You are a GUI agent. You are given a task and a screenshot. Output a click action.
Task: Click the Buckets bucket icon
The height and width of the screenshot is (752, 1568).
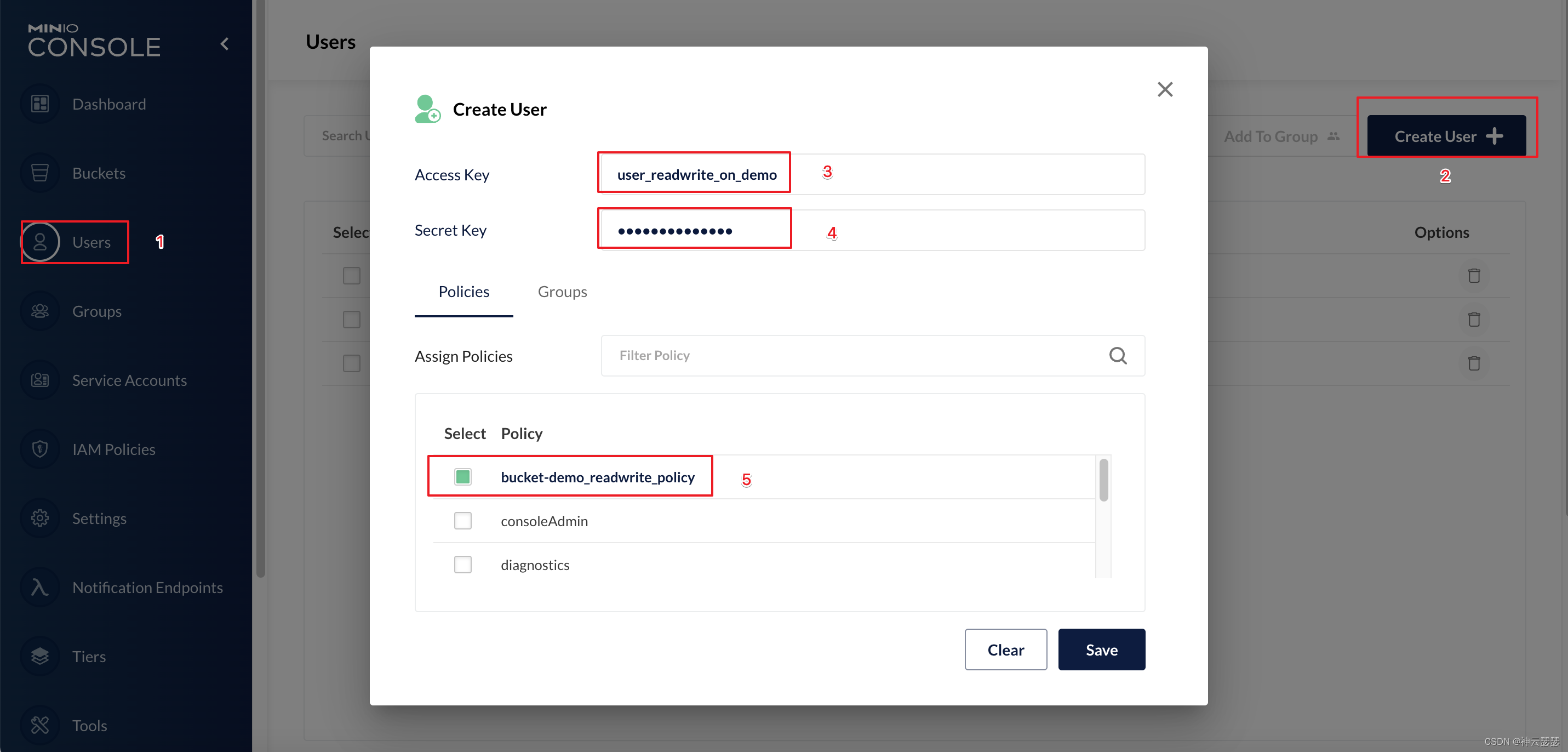tap(40, 173)
